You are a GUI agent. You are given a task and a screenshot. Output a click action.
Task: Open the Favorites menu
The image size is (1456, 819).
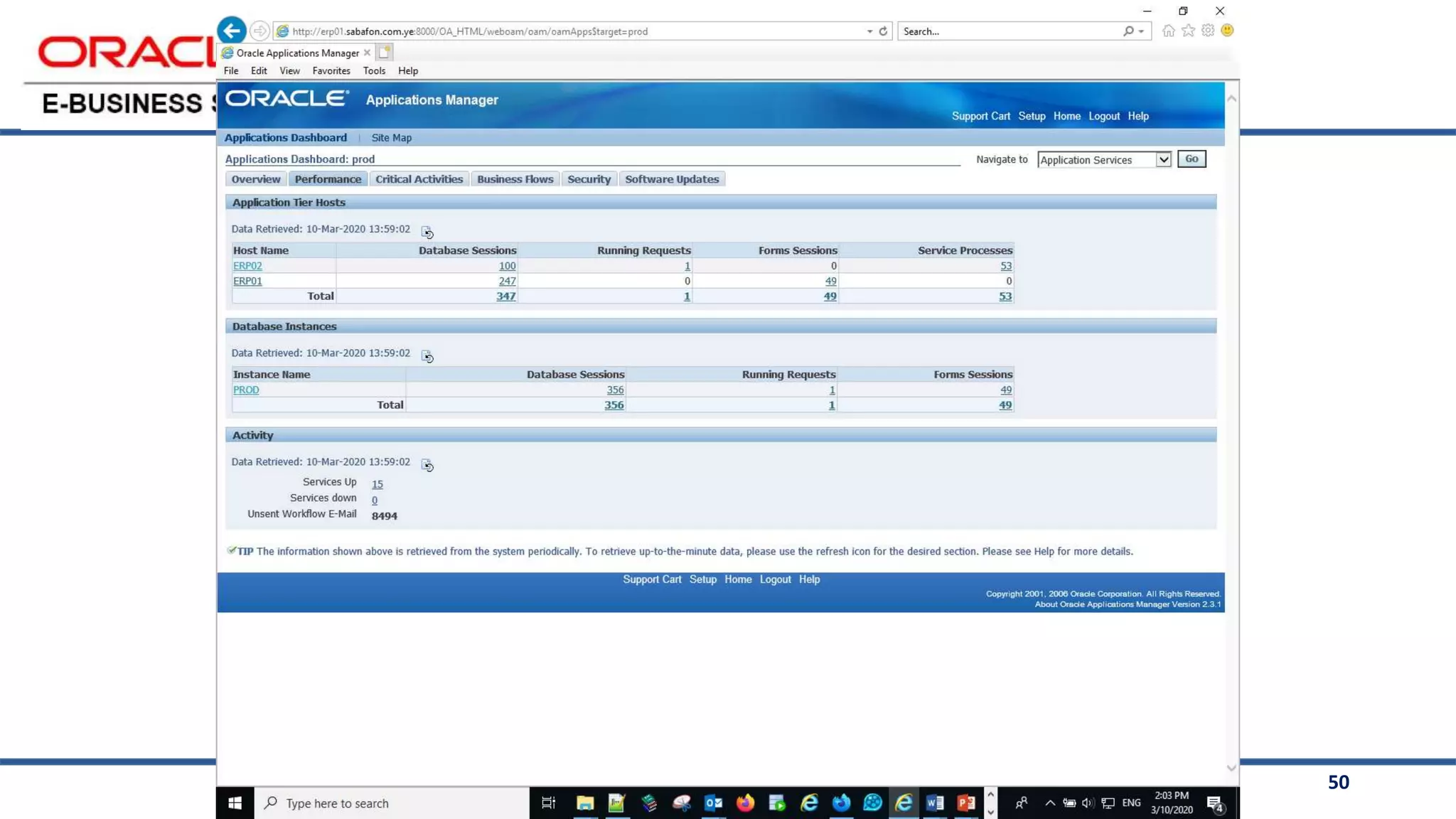tap(331, 70)
